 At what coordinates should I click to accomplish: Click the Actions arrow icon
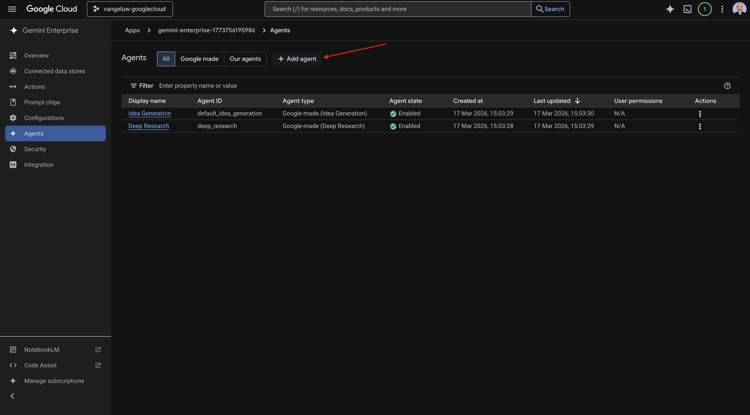(13, 87)
